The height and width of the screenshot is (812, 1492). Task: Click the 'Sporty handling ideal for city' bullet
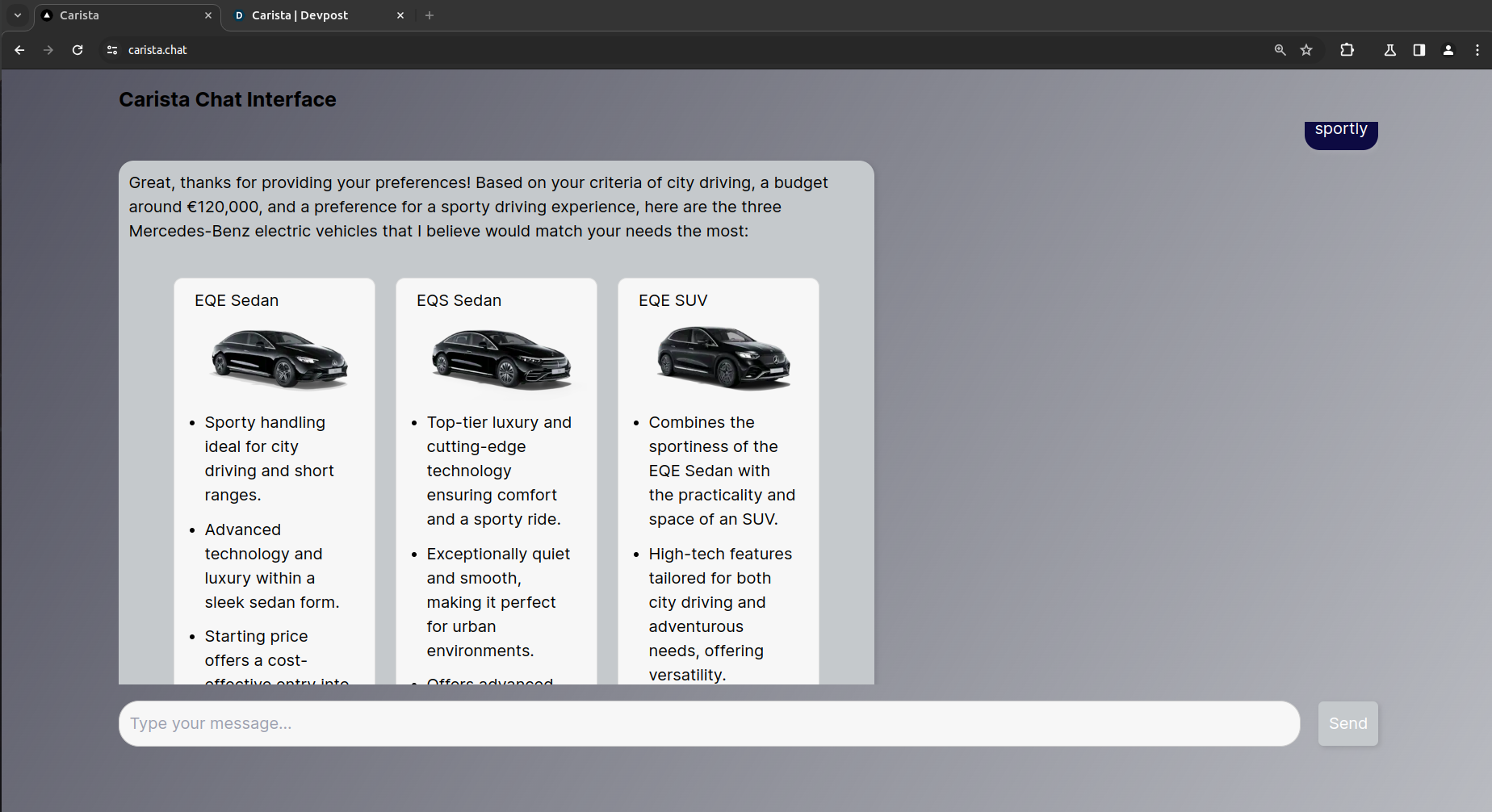click(x=270, y=458)
